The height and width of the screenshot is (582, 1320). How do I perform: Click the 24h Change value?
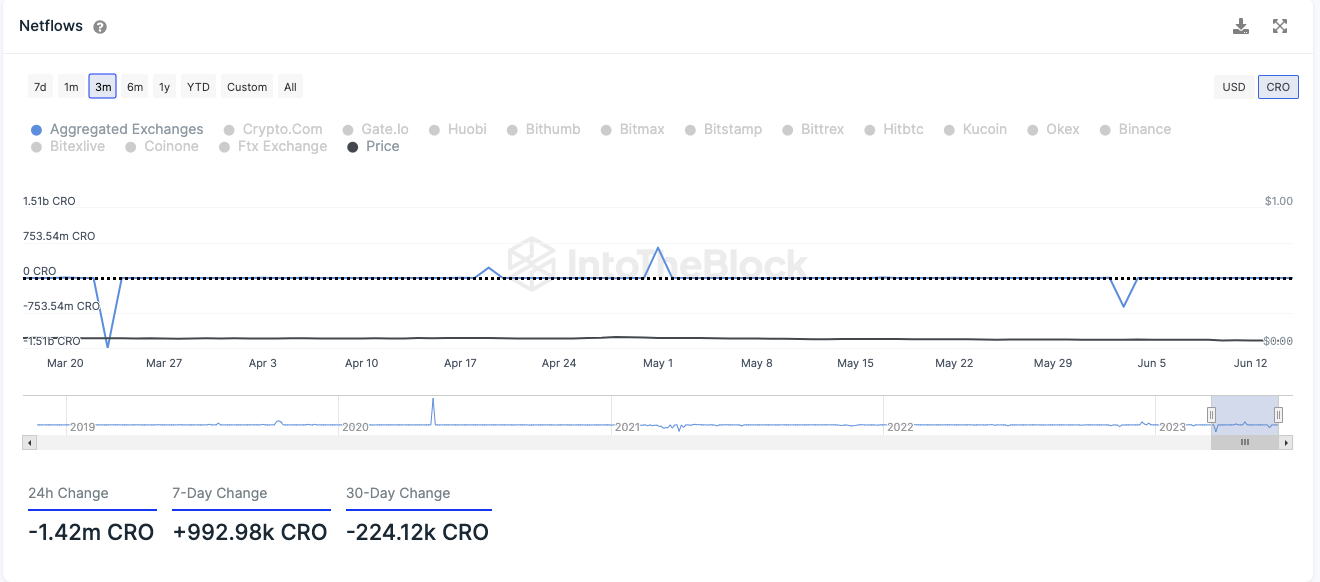(x=91, y=532)
